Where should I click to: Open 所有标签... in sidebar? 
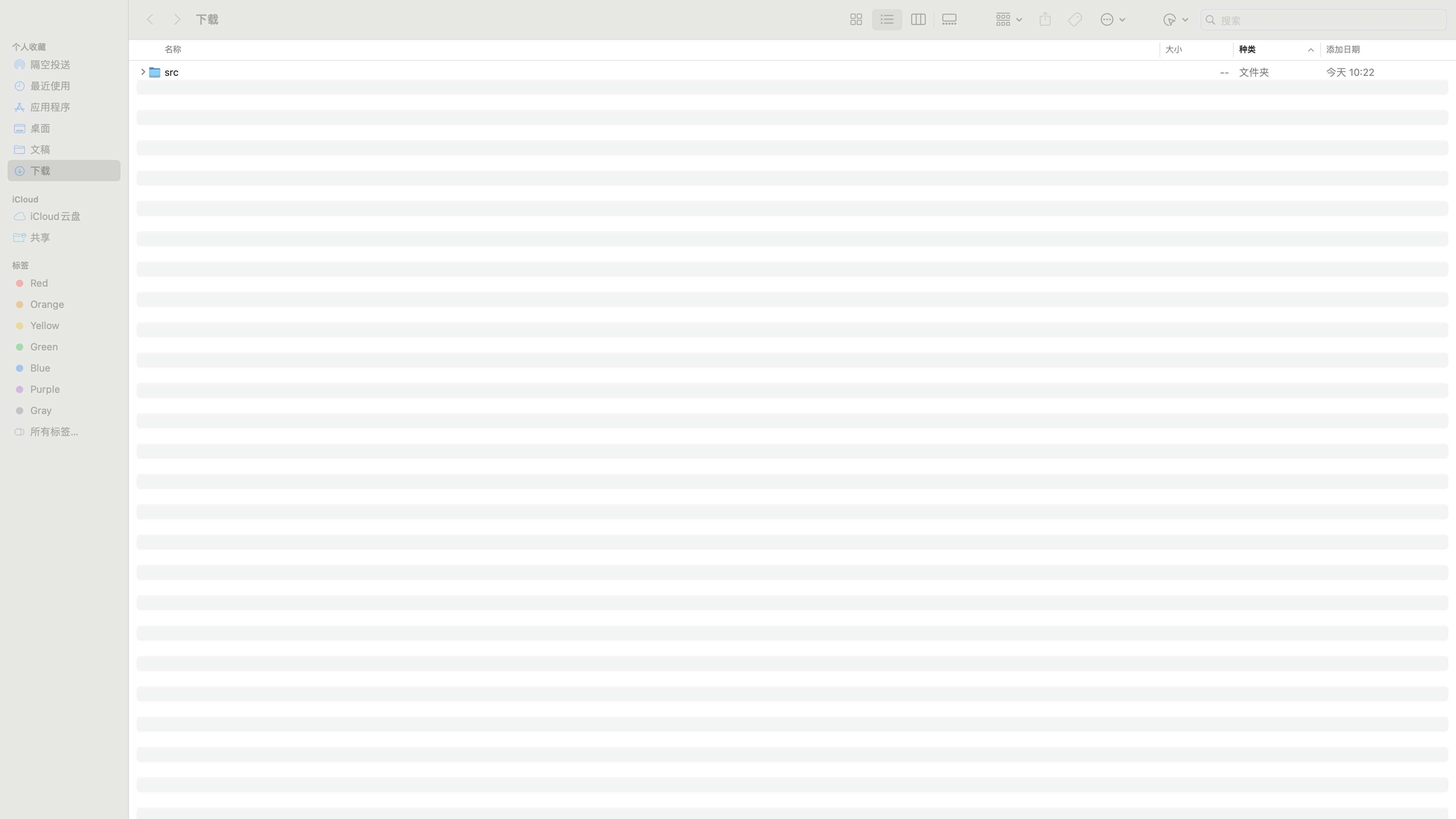(x=64, y=432)
